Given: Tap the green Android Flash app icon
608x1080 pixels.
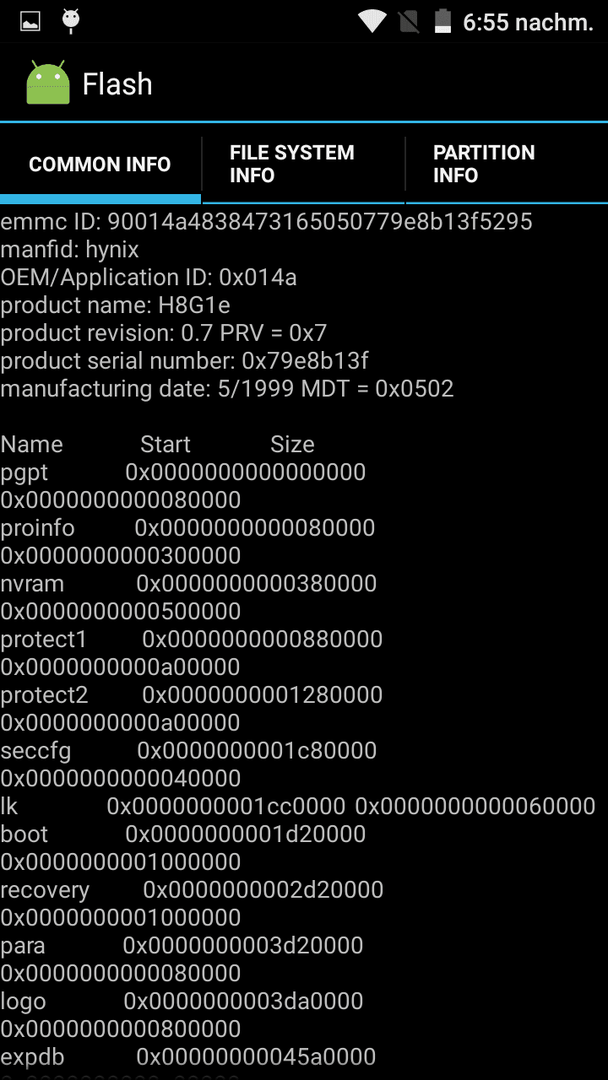Looking at the screenshot, I should pos(48,83).
